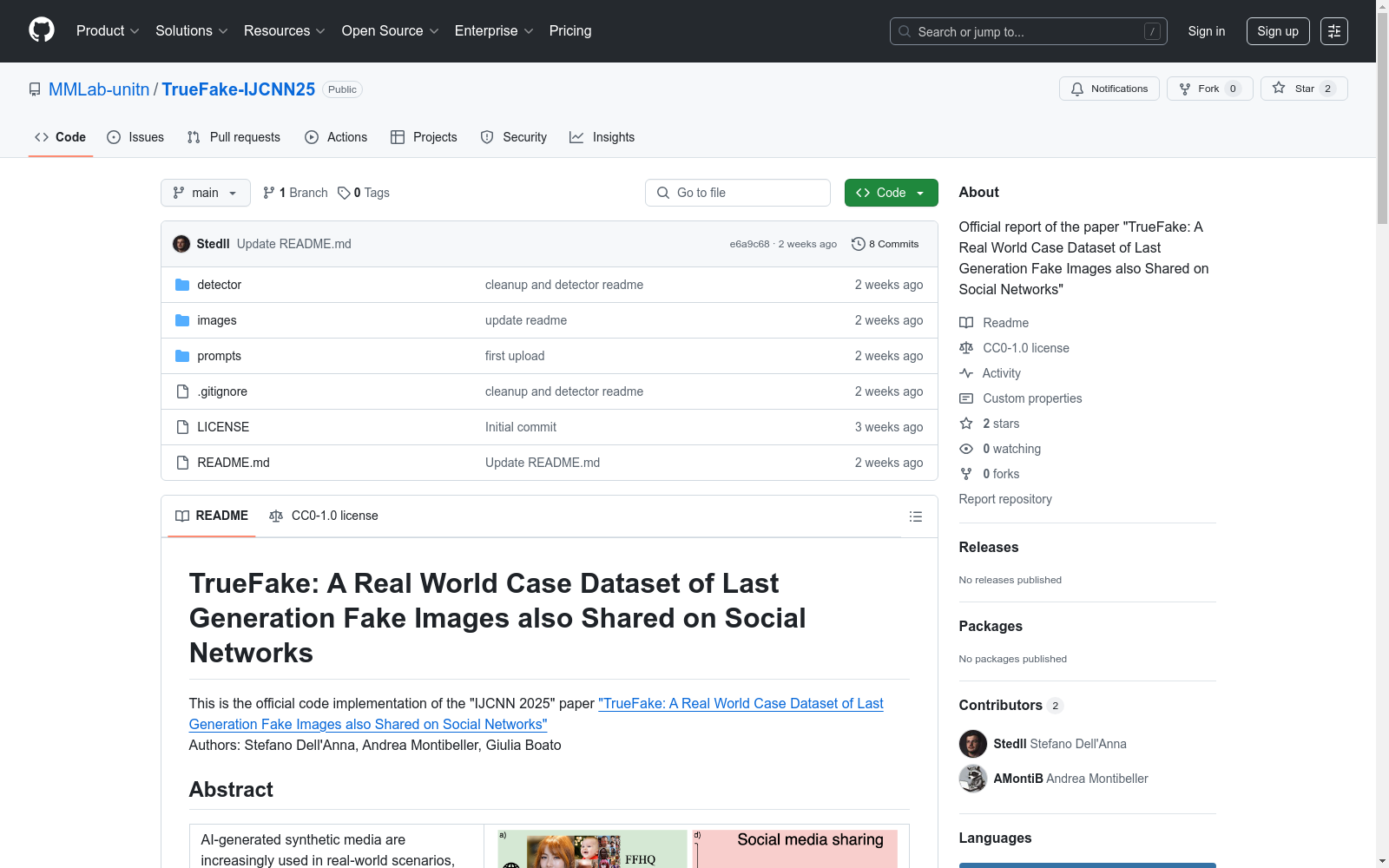Viewport: 1389px width, 868px height.
Task: Click the detector folder icon
Action: [x=182, y=285]
